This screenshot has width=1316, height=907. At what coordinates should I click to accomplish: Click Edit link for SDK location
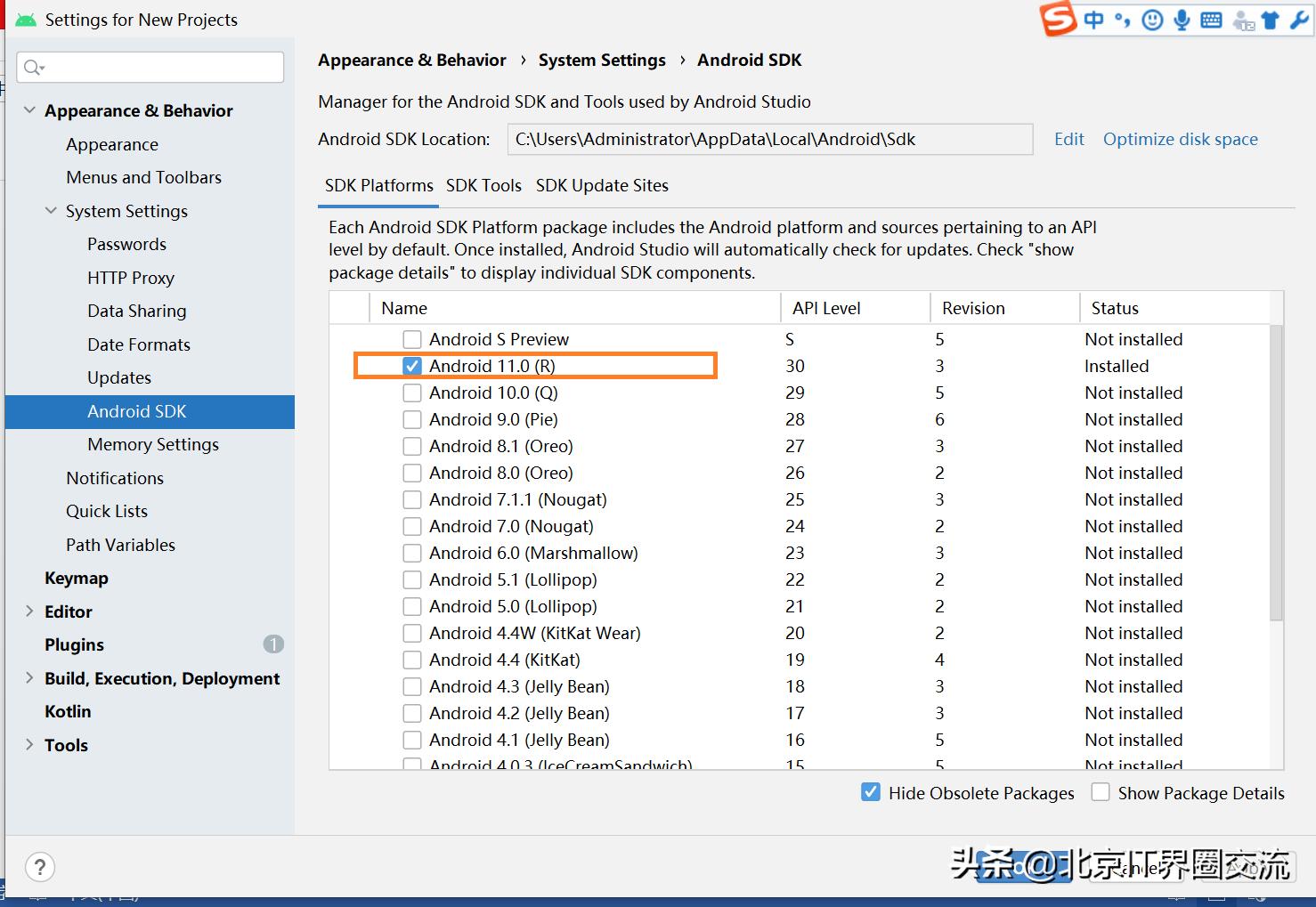tap(1068, 139)
